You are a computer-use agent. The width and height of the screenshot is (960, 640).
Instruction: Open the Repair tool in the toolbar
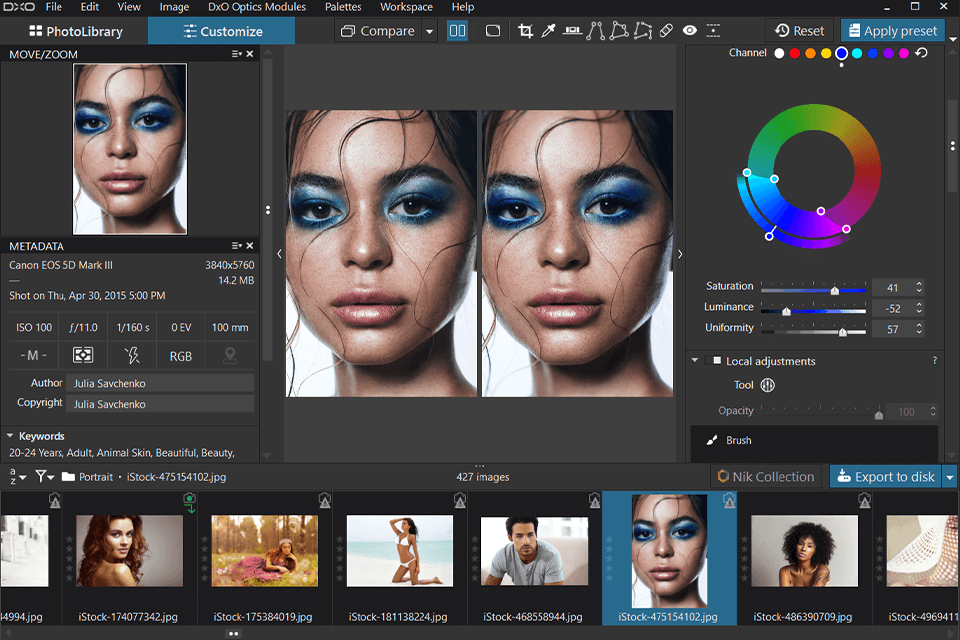(x=666, y=31)
